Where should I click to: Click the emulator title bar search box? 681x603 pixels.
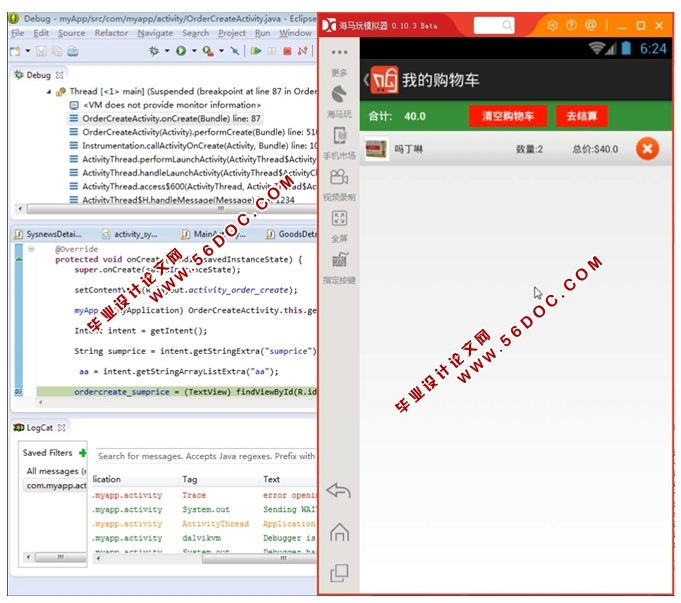pyautogui.click(x=494, y=25)
